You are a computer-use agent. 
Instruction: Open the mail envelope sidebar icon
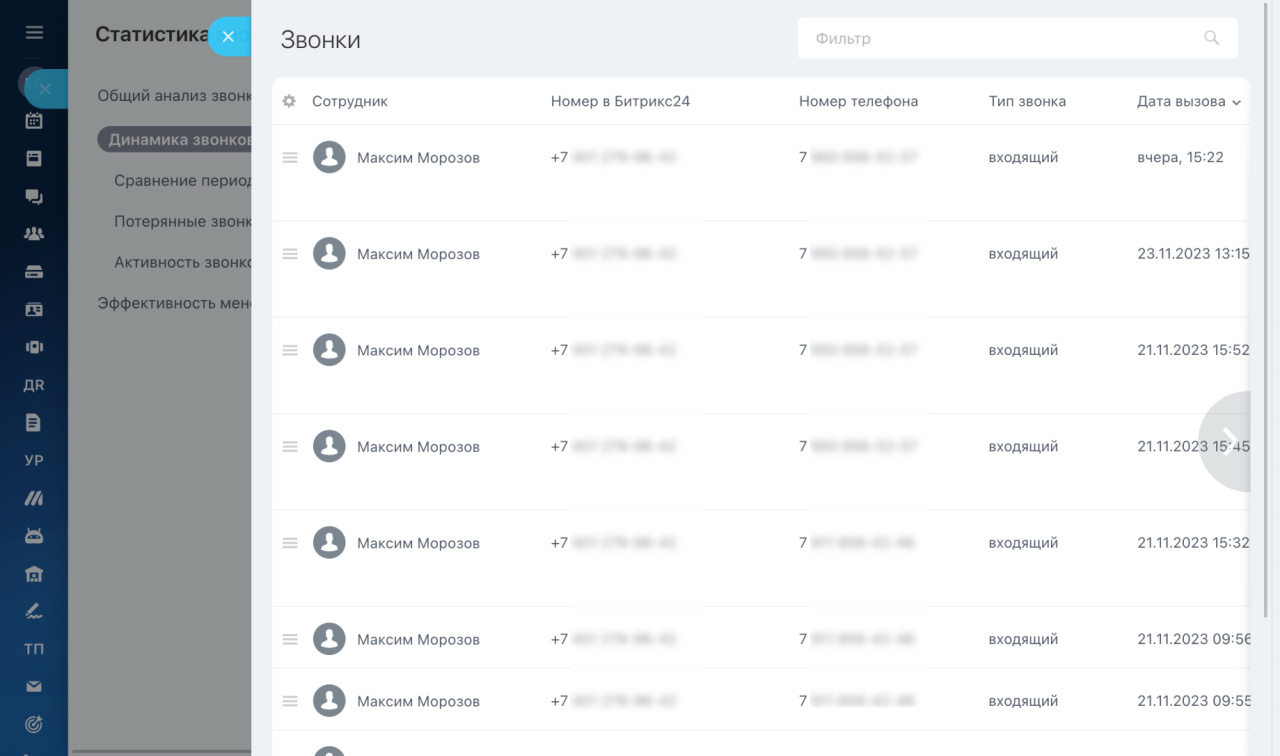(34, 687)
